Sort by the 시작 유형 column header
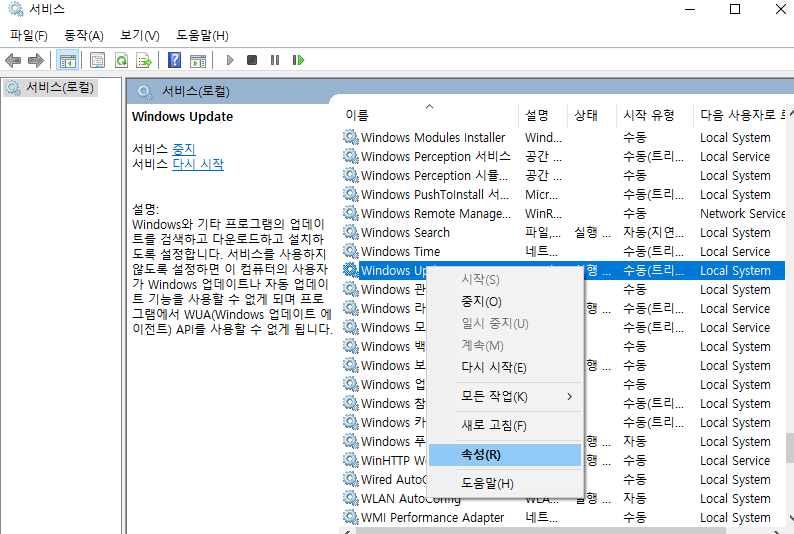Screen dimensions: 794x534 point(655,115)
